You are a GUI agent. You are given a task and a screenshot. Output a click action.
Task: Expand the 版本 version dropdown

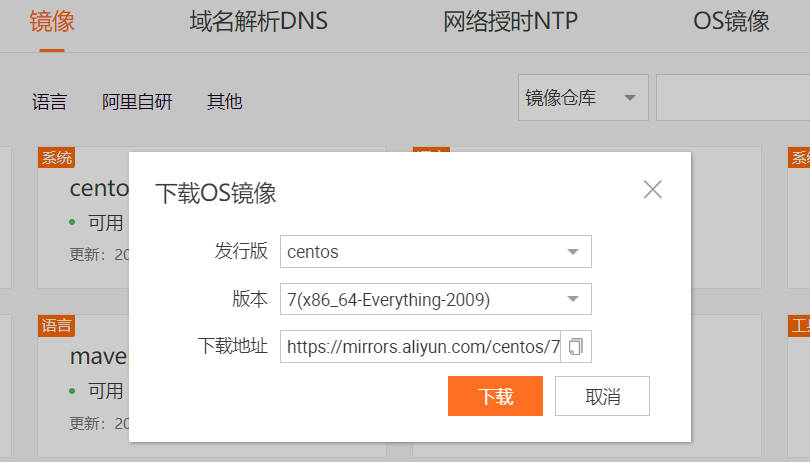435,300
